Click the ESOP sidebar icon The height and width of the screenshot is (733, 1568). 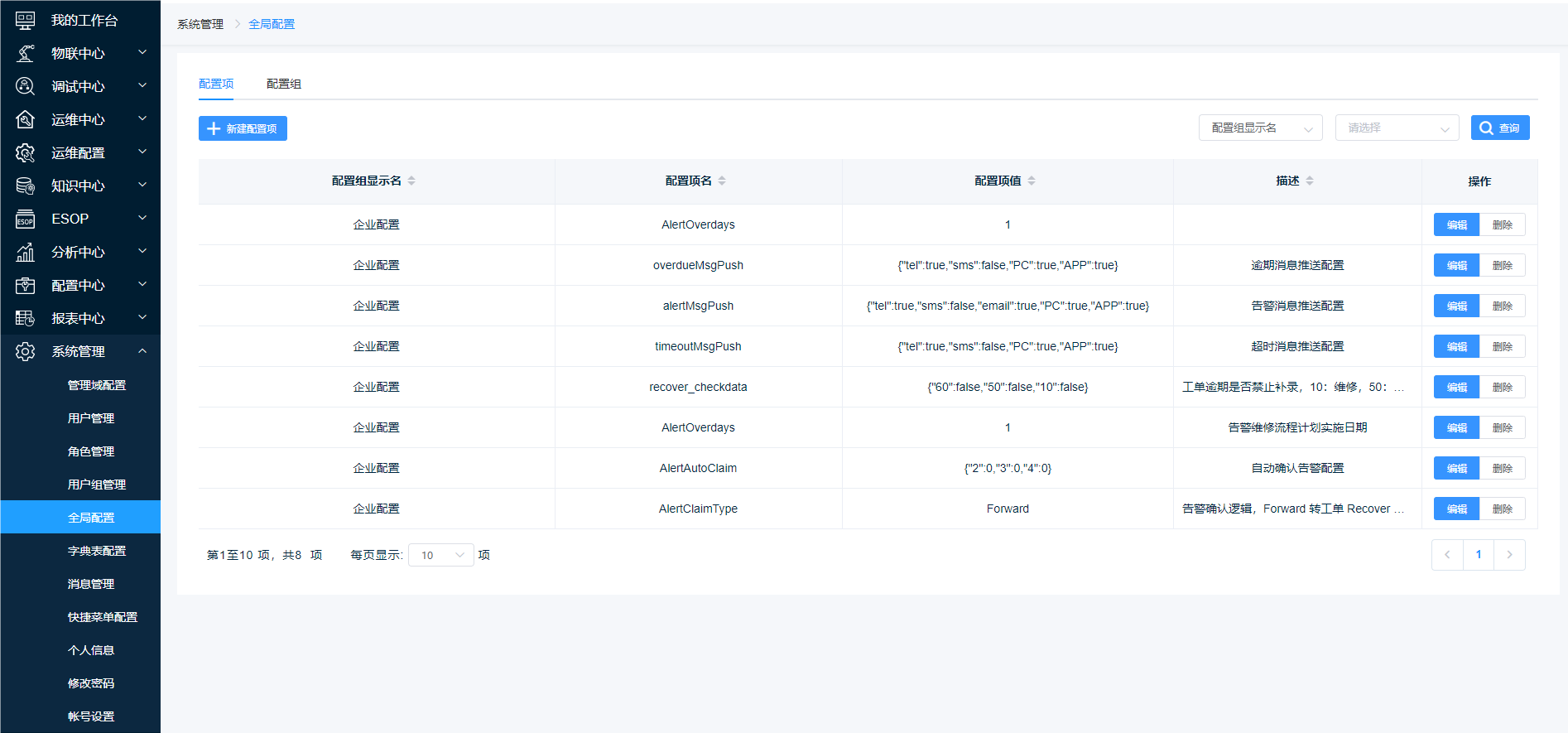pyautogui.click(x=26, y=219)
